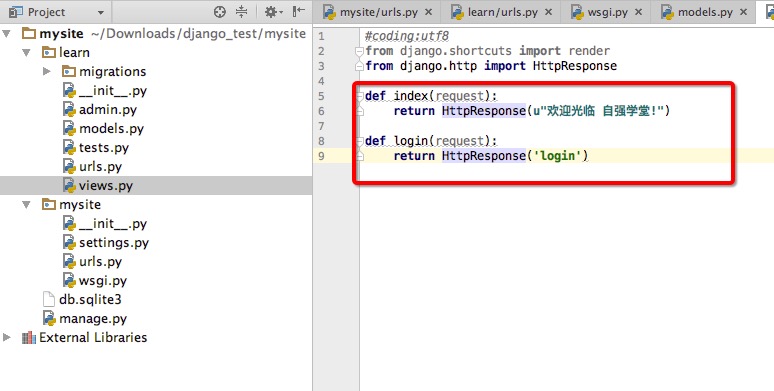Click line number 9 in the gutter

tap(321, 156)
